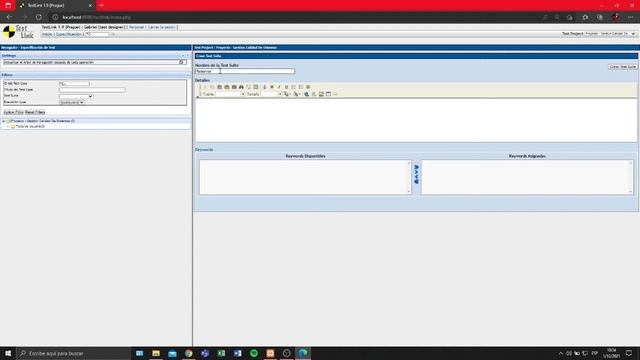Click inside the Detalles editor text area
The image size is (640, 360).
[x=416, y=120]
